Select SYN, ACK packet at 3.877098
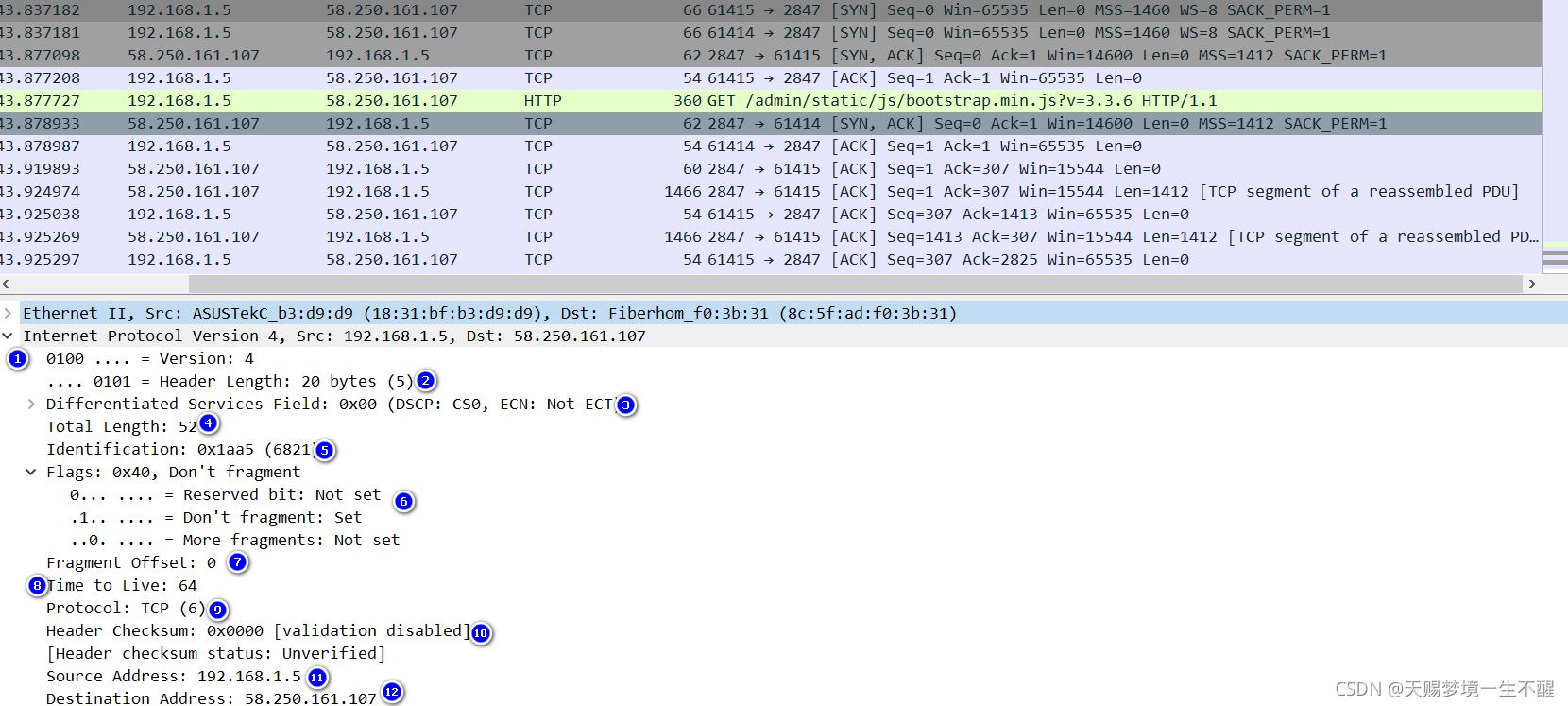This screenshot has width=1568, height=706. [771, 55]
